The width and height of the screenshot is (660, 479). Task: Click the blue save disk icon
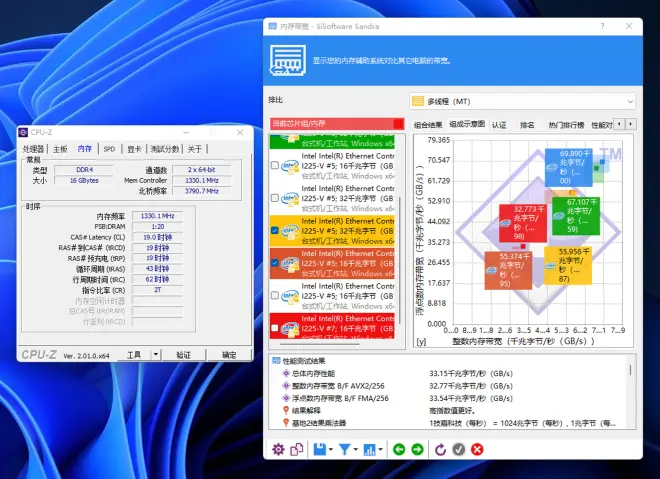tap(318, 449)
